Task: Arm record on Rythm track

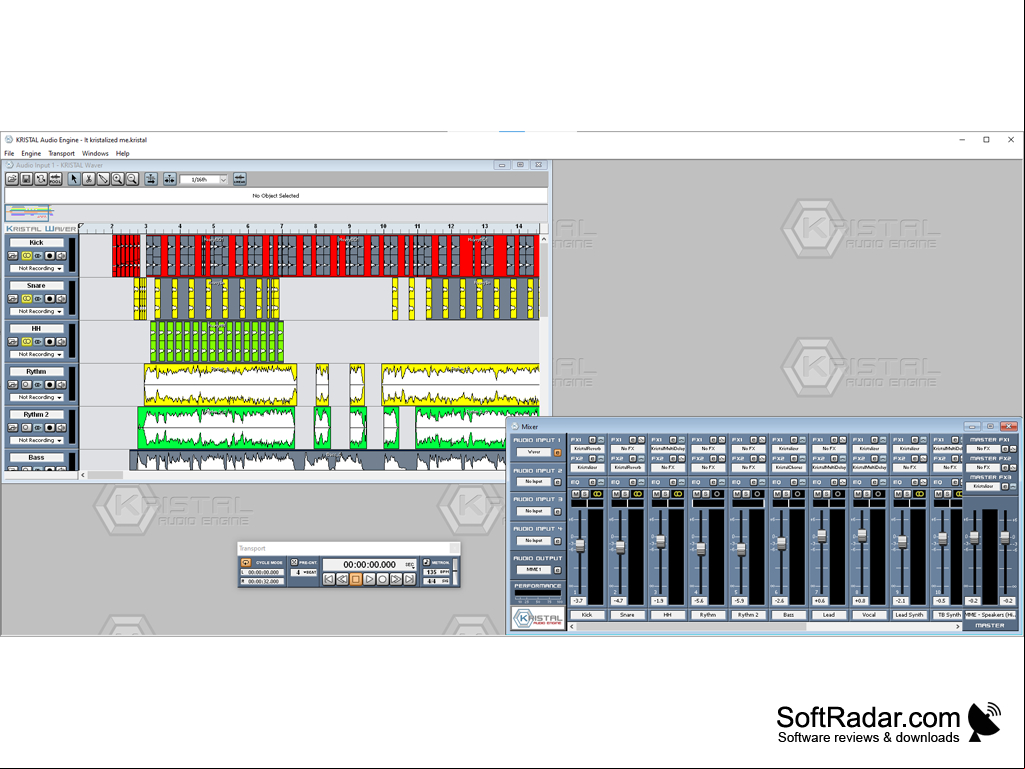Action: coord(49,384)
